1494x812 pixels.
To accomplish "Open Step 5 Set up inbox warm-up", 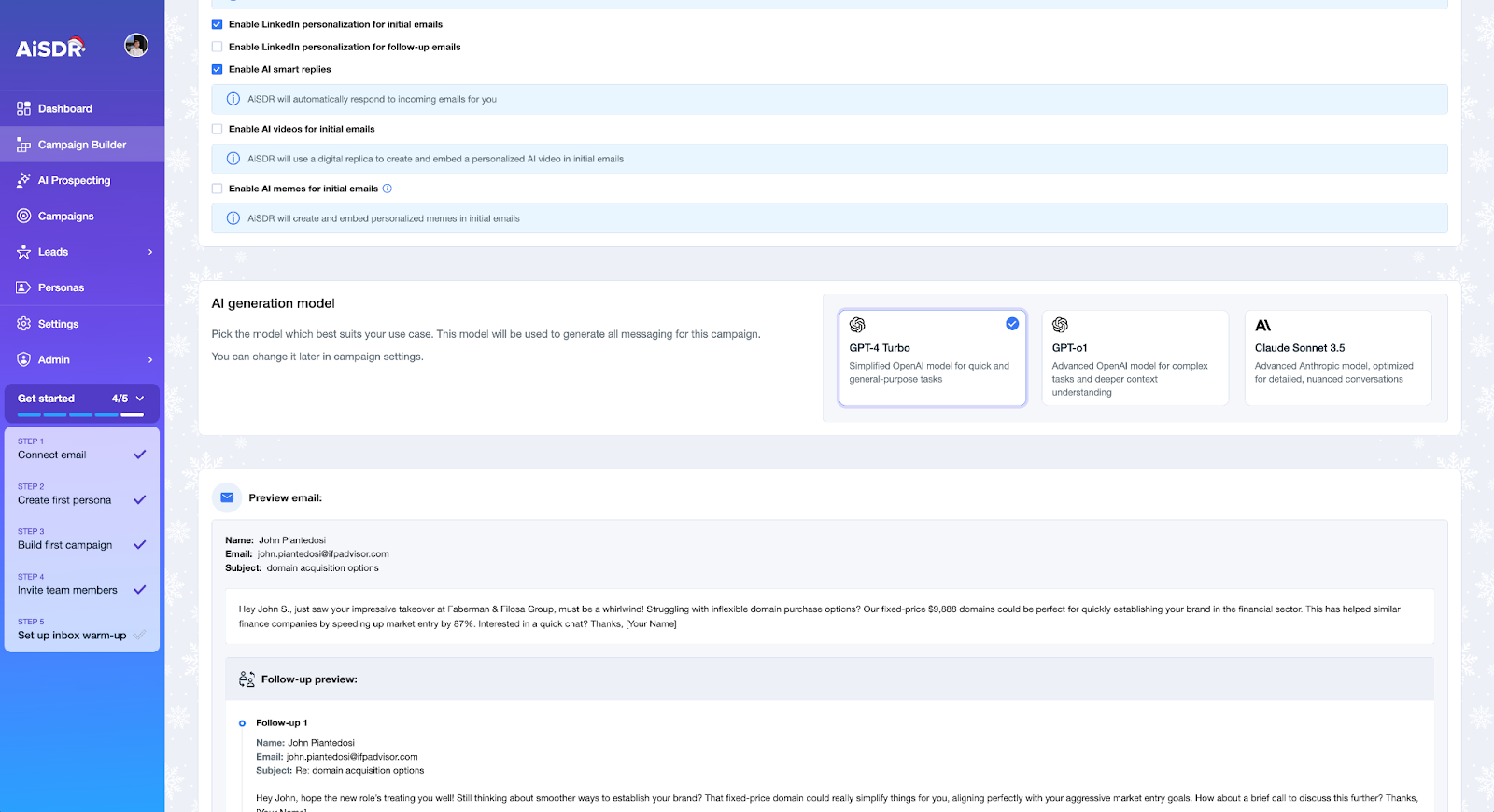I will tap(82, 629).
